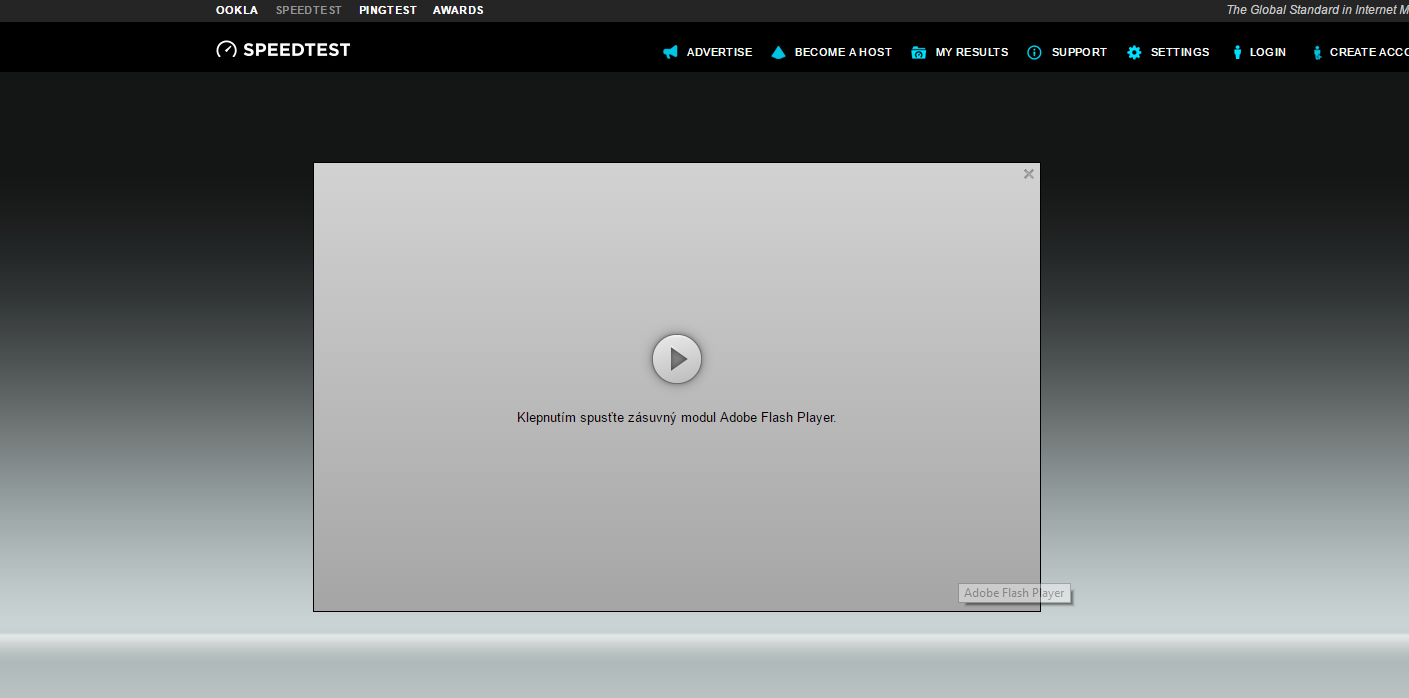
Task: Open BECOME A HOST link
Action: pos(843,52)
